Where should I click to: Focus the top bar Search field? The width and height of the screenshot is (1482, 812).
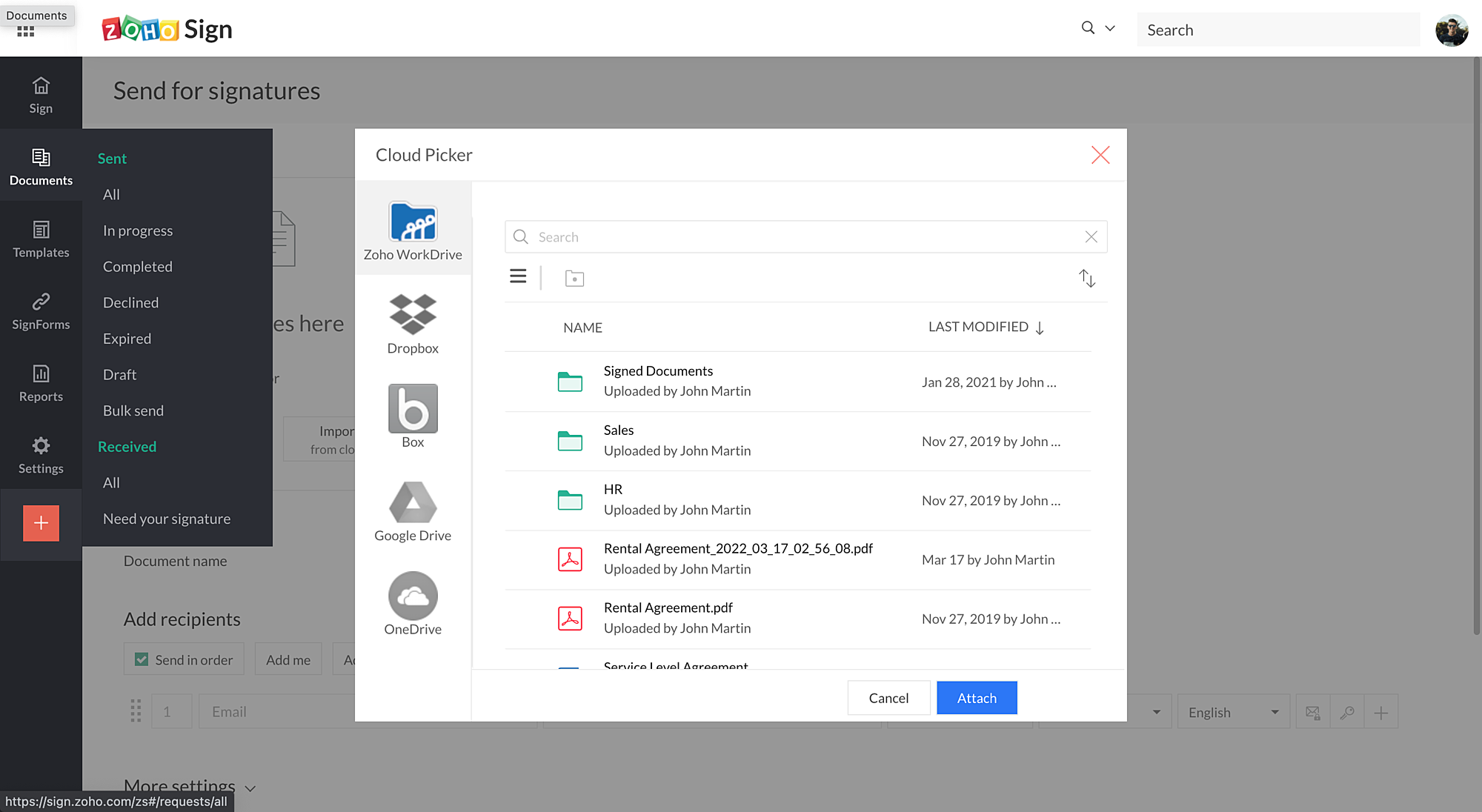(1278, 30)
